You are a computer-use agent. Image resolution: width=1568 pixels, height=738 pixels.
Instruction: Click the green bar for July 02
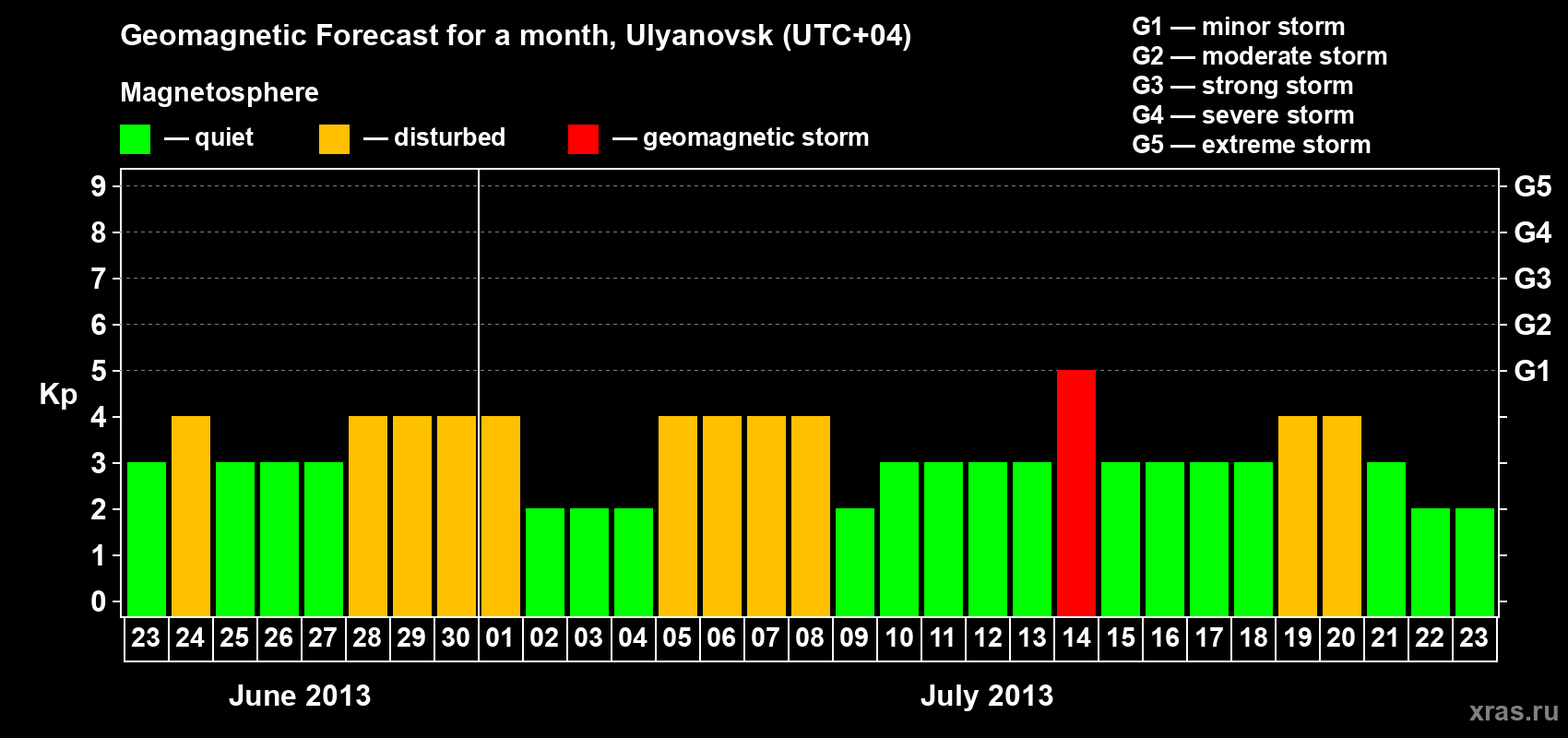(x=545, y=562)
